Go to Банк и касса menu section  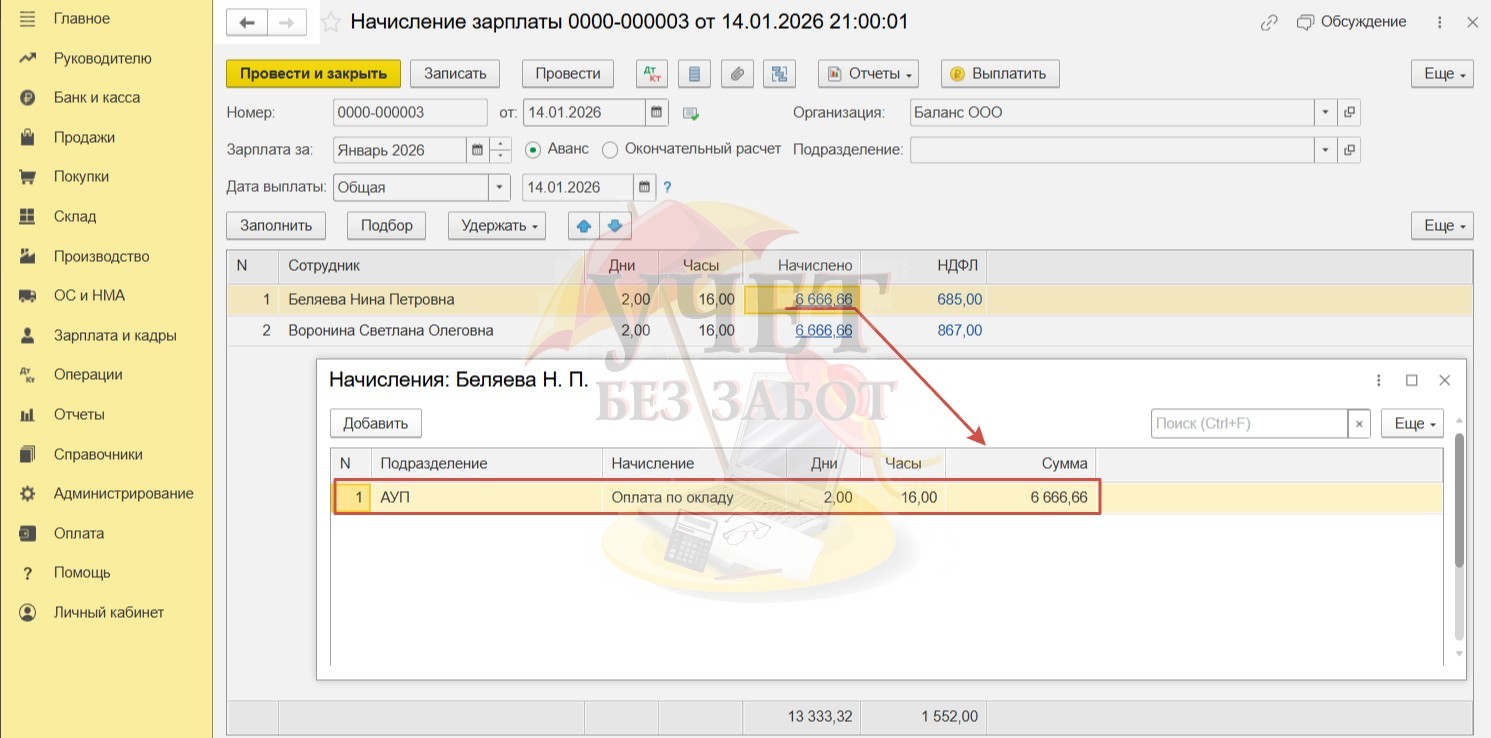tap(96, 98)
